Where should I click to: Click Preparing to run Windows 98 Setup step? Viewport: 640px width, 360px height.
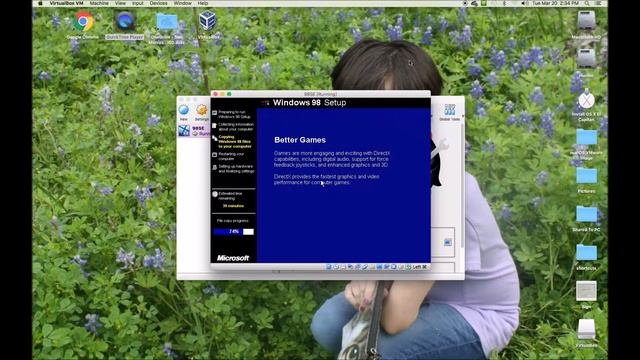231,114
